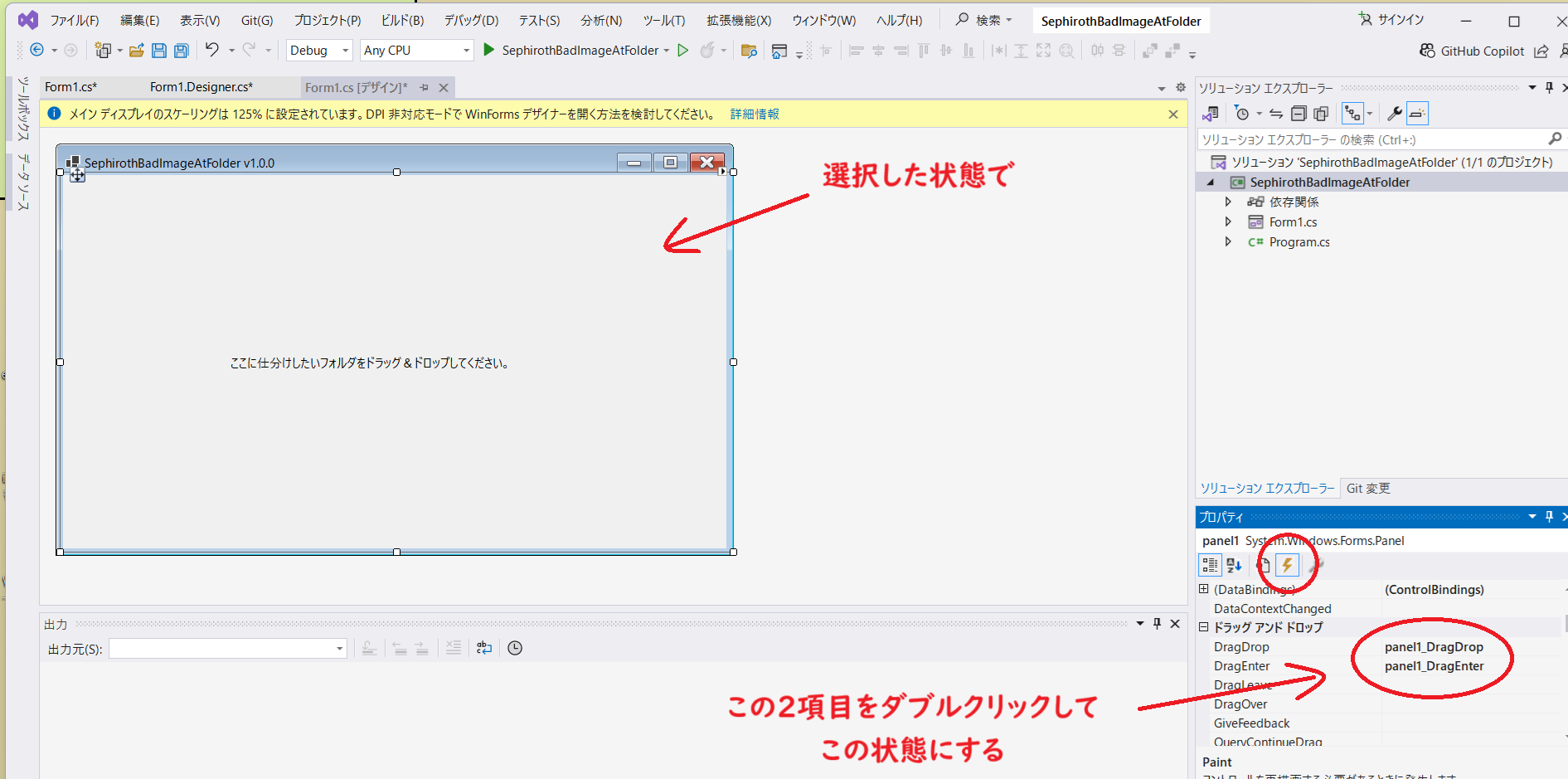Toggle the pin on the Form1.cs design tab
The height and width of the screenshot is (779, 1568).
click(x=425, y=87)
